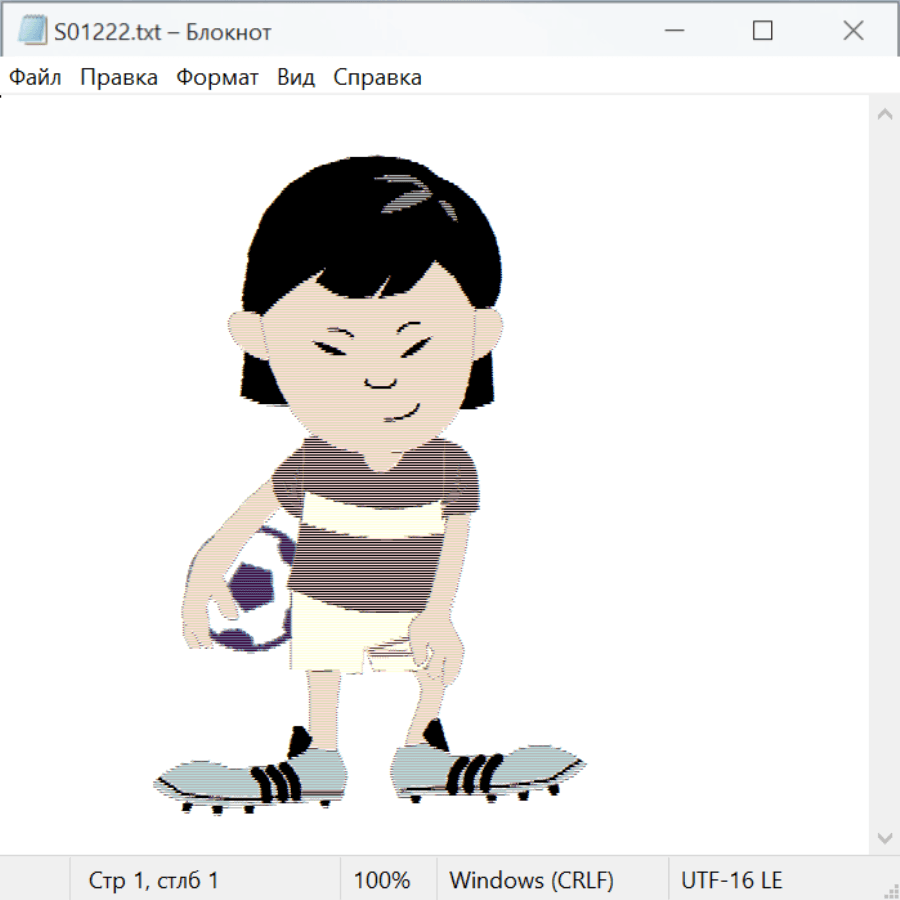Open the Вид menu
This screenshot has height=900, width=900.
point(295,78)
